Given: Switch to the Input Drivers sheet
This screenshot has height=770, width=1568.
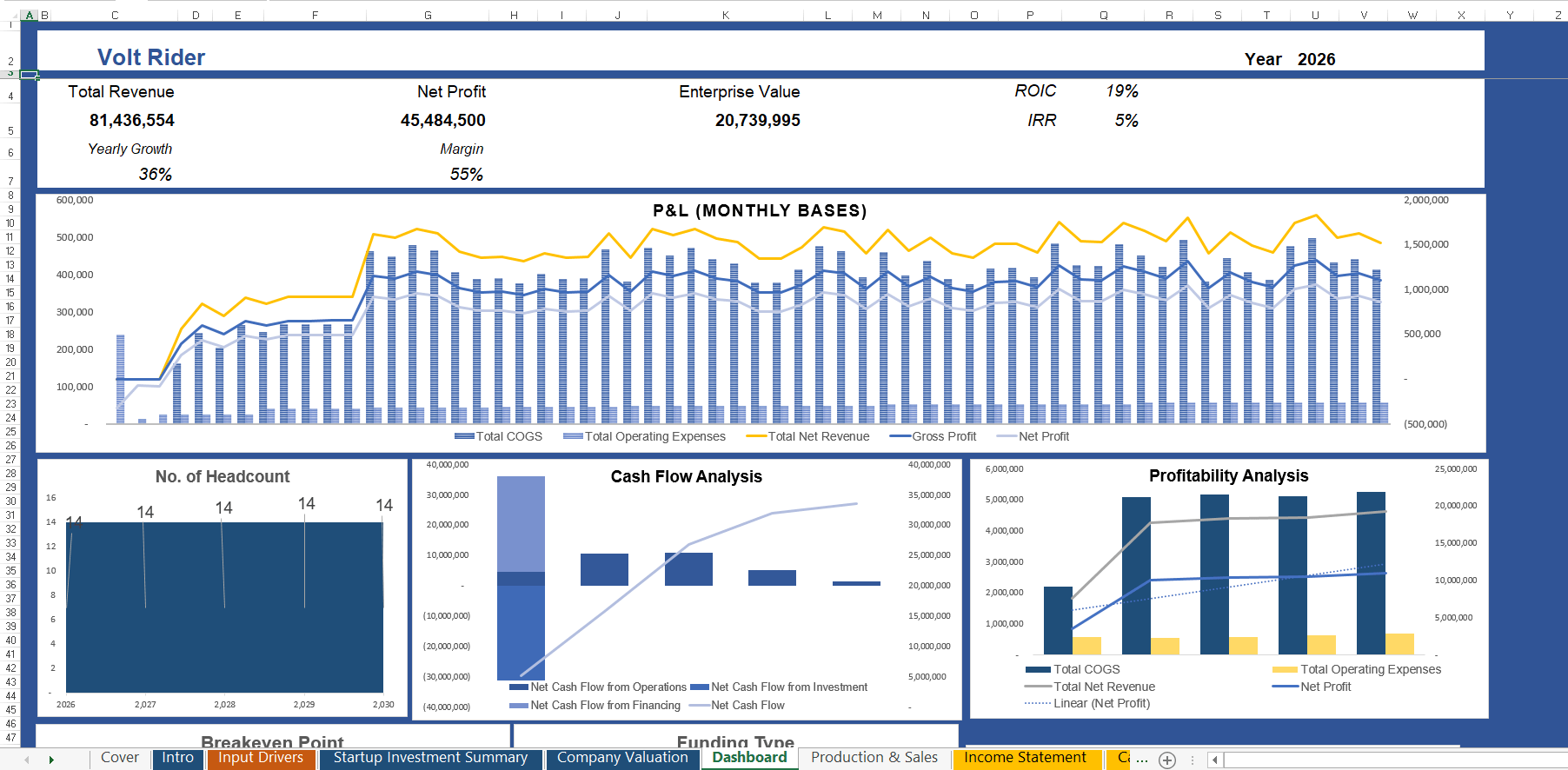Looking at the screenshot, I should (x=261, y=758).
